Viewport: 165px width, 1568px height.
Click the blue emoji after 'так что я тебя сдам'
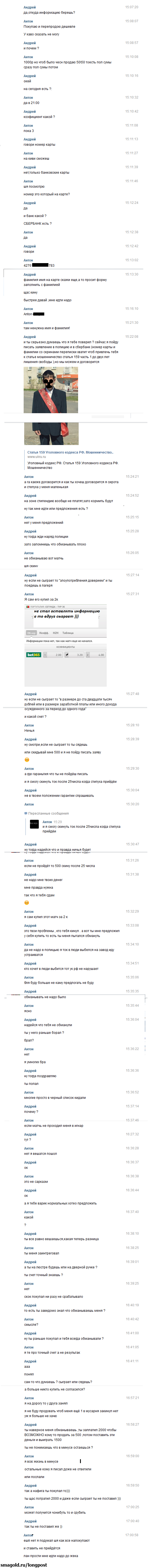pos(26,902)
